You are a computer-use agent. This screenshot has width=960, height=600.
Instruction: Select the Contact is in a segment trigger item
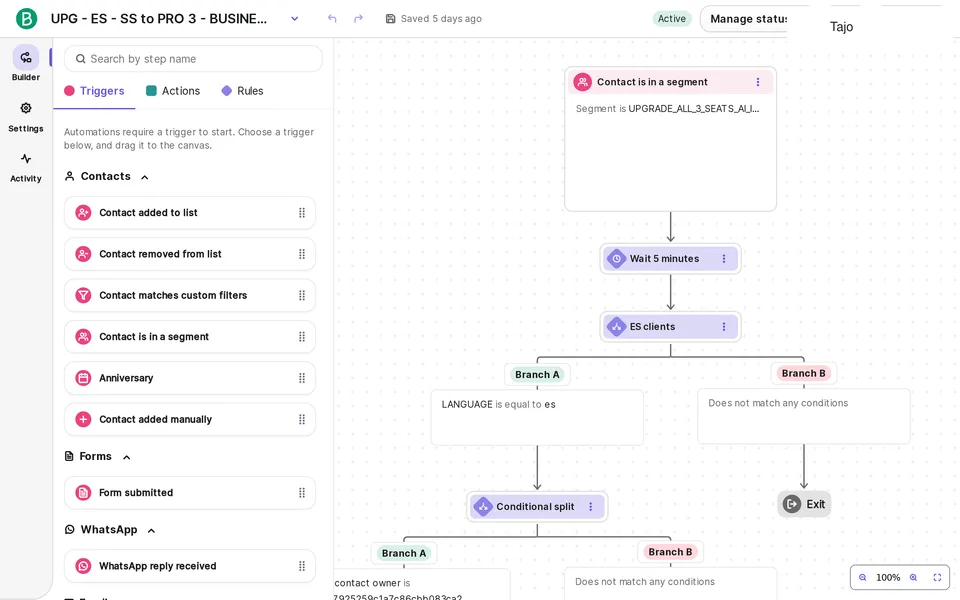[190, 337]
